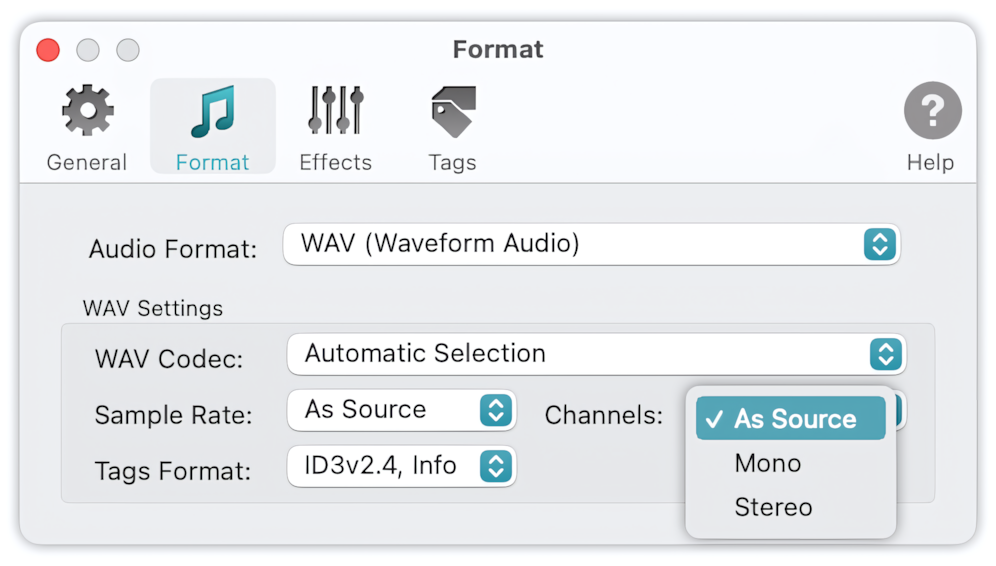Switch to the Tags label icon

452,111
